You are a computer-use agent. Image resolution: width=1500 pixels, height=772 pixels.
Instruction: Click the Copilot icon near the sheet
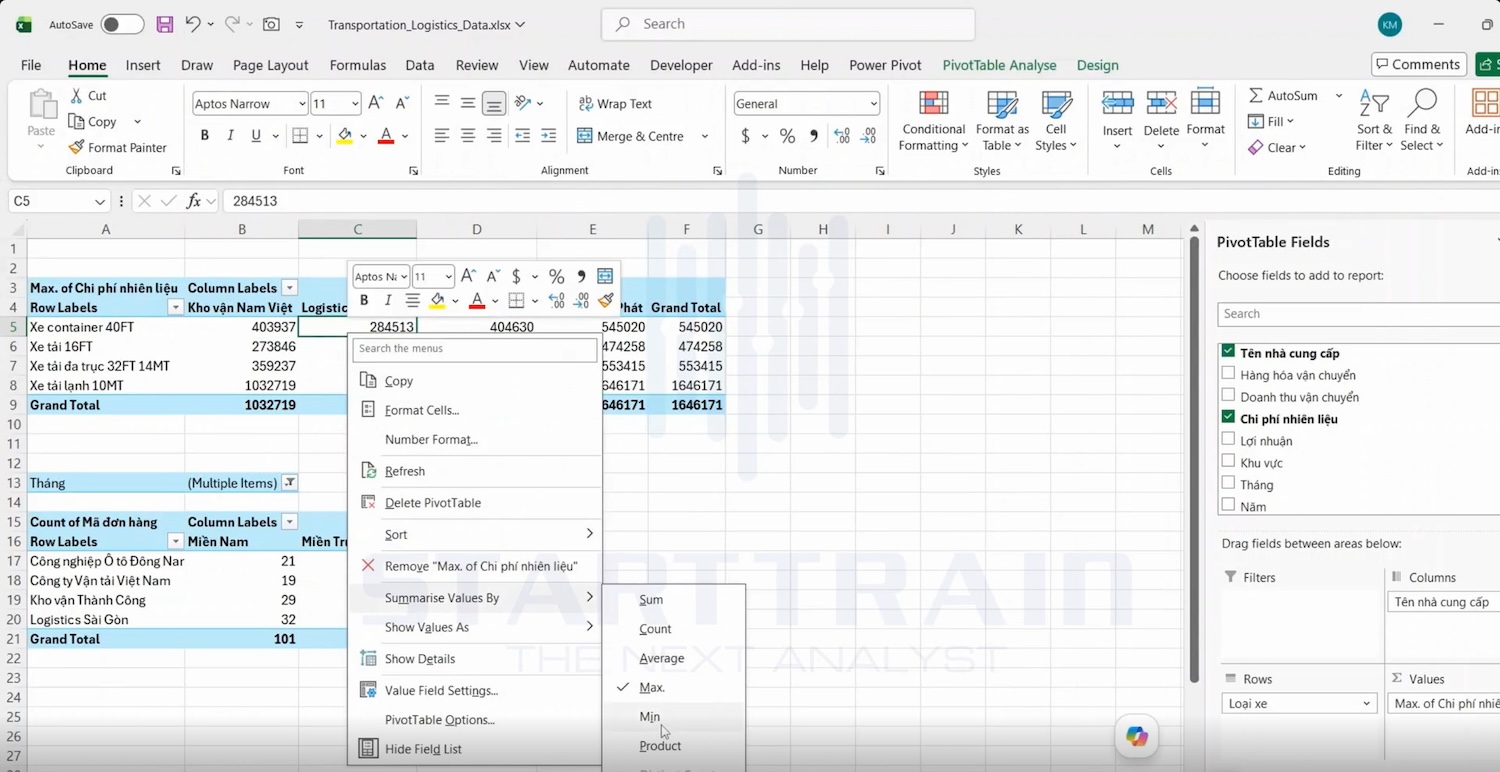coord(1137,736)
